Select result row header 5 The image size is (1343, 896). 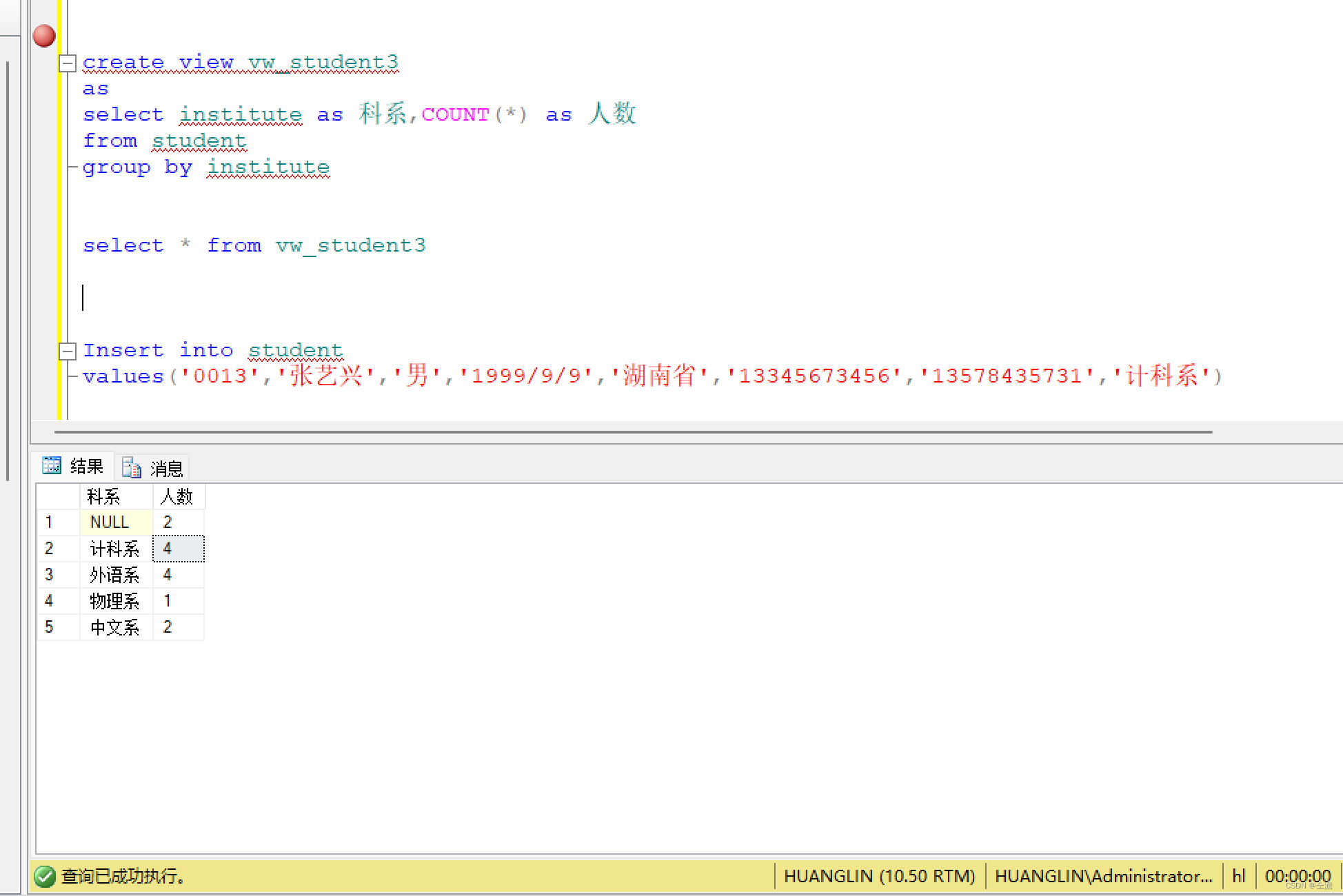point(58,627)
